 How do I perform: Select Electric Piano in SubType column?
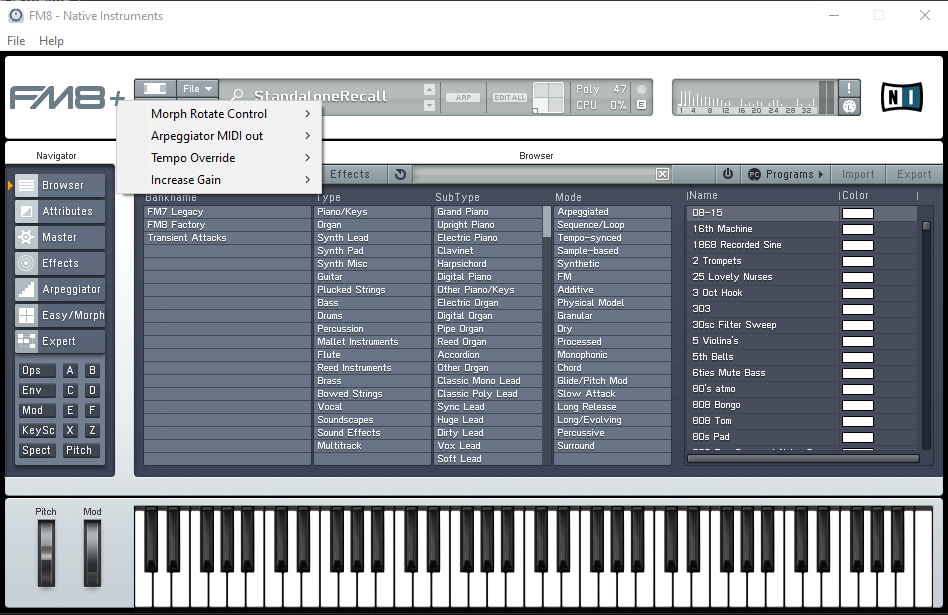click(488, 238)
